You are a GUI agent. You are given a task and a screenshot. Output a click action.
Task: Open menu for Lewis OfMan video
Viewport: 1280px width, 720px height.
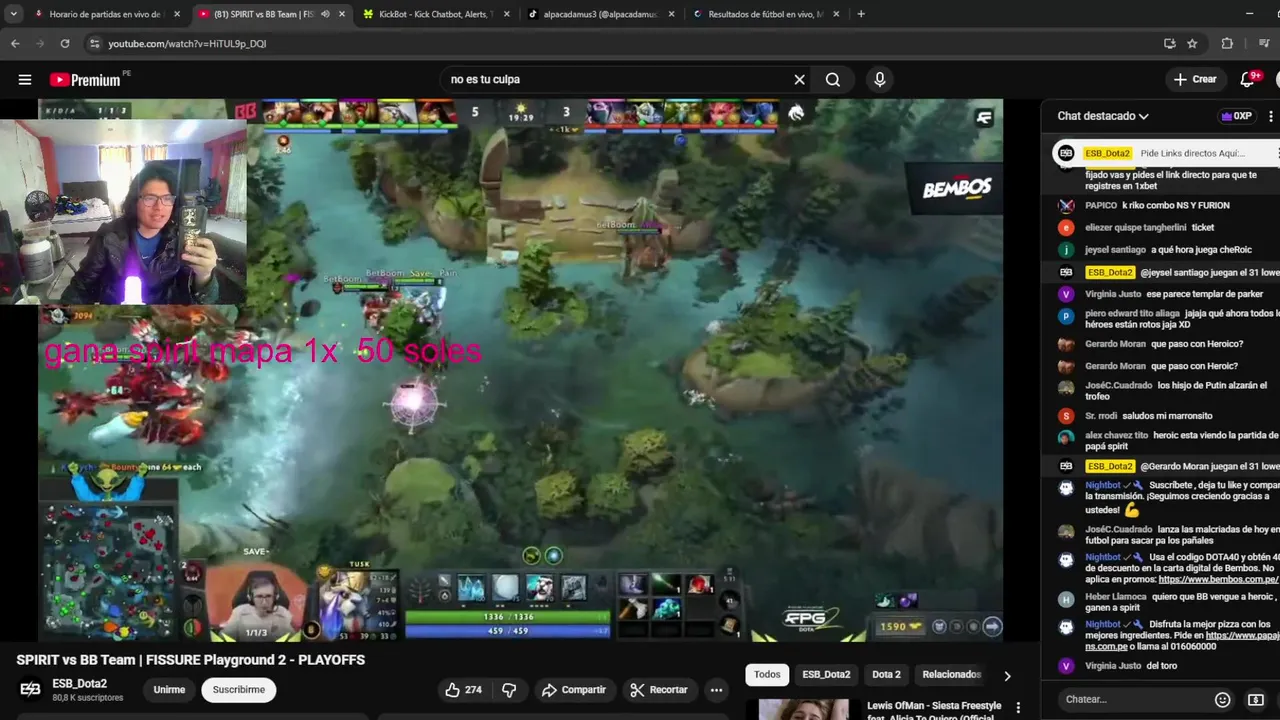[1018, 708]
